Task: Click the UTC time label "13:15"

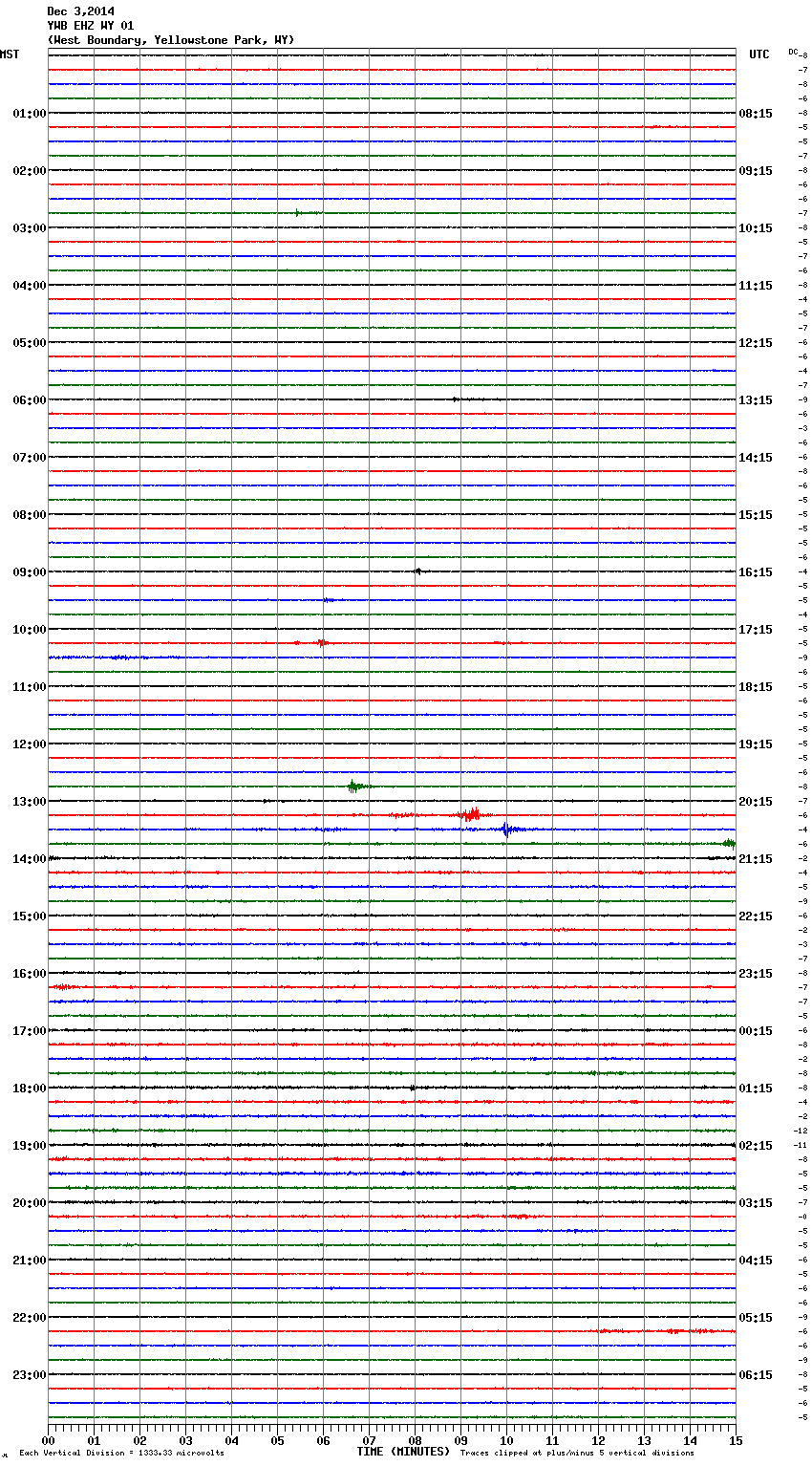Action: [756, 400]
